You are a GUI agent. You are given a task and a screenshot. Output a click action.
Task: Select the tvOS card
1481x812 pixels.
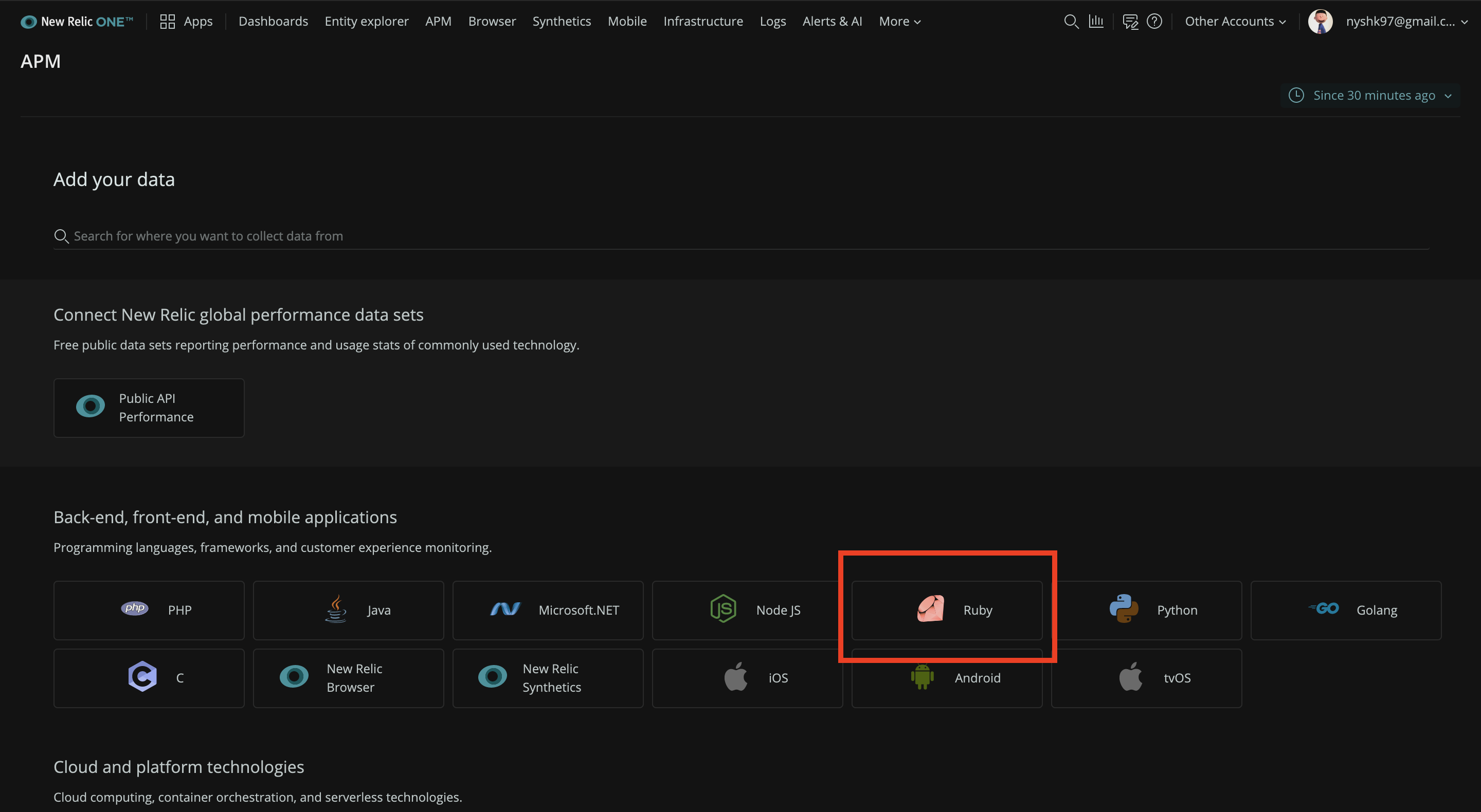(1146, 678)
